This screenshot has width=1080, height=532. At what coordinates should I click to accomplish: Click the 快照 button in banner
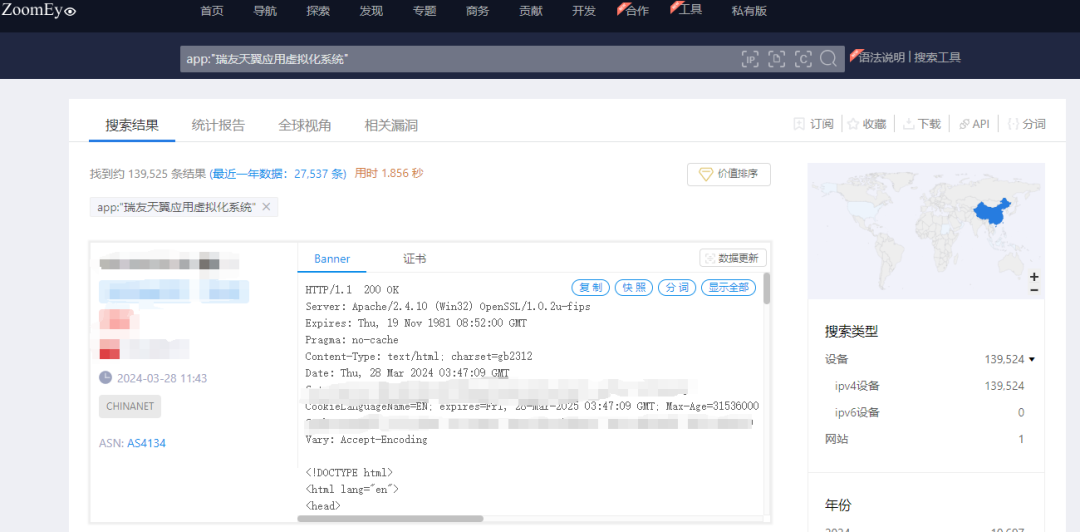coord(634,287)
